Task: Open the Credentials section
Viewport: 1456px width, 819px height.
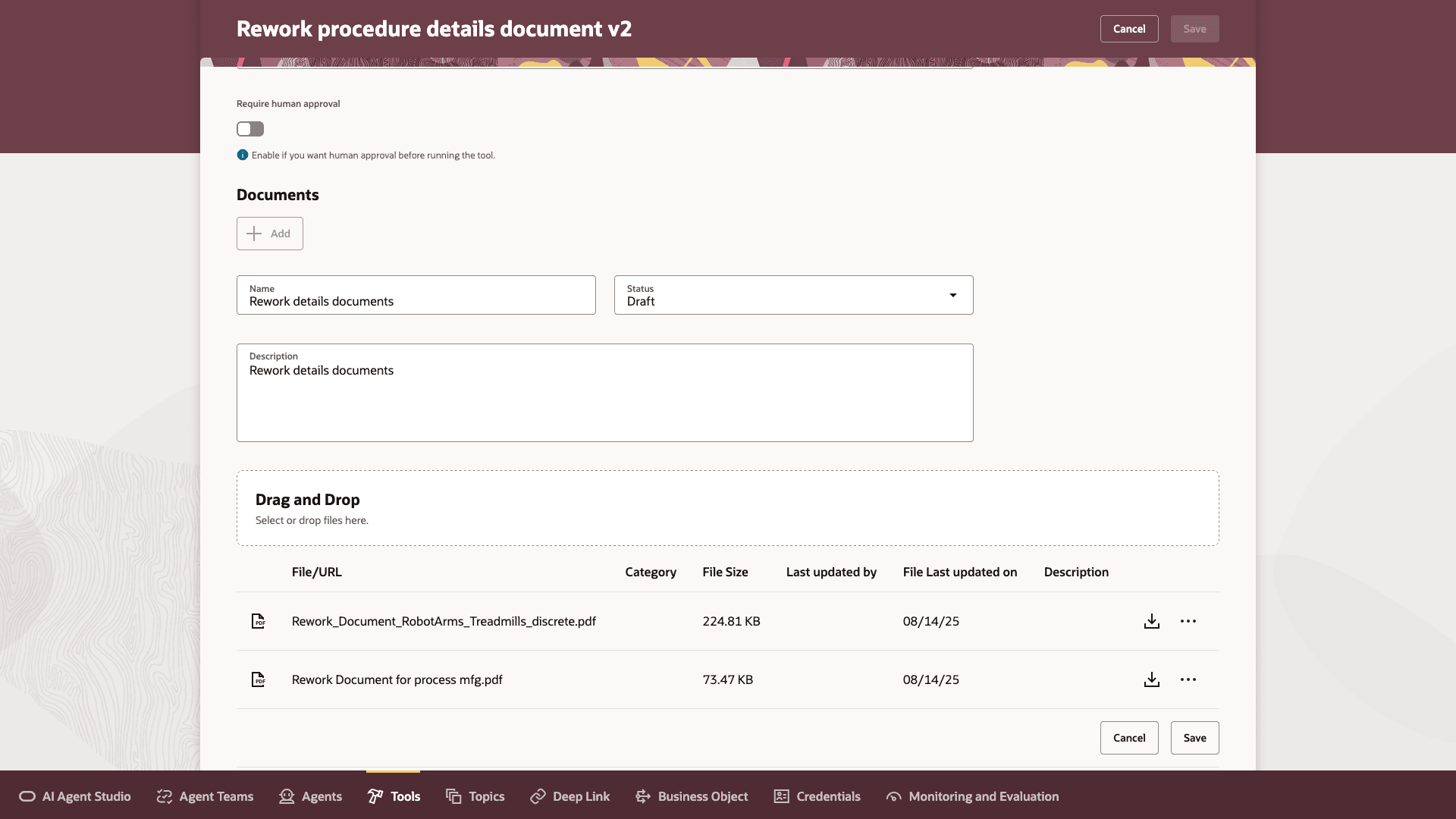Action: 816,796
